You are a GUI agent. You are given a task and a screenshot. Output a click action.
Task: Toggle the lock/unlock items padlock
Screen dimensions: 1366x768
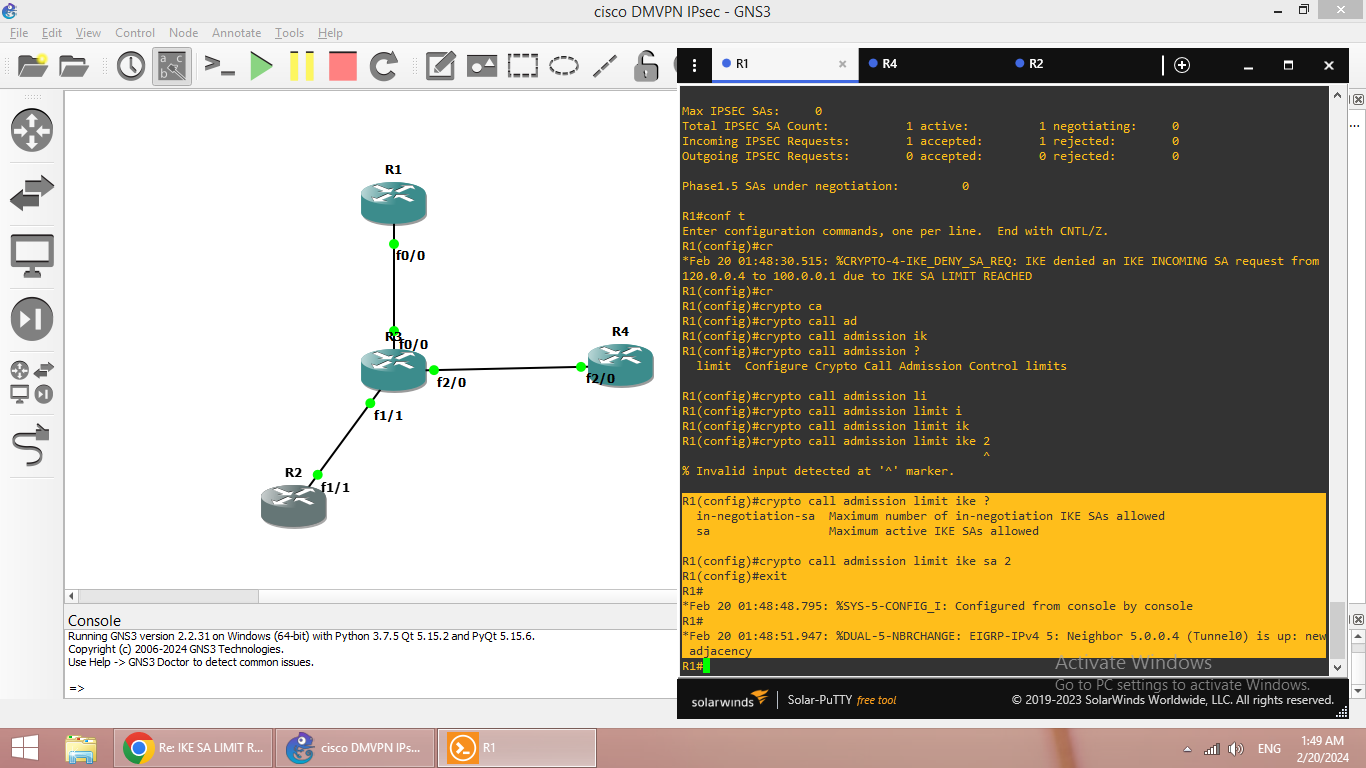tap(647, 67)
